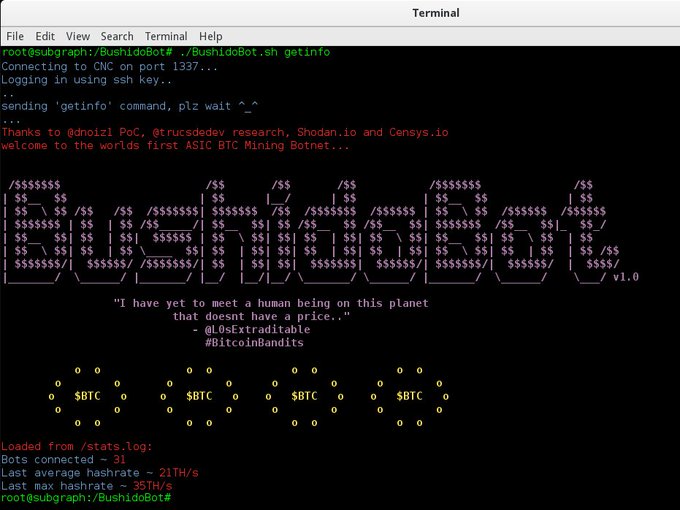Click the BushidoBot ASCII art banner

pos(321,232)
